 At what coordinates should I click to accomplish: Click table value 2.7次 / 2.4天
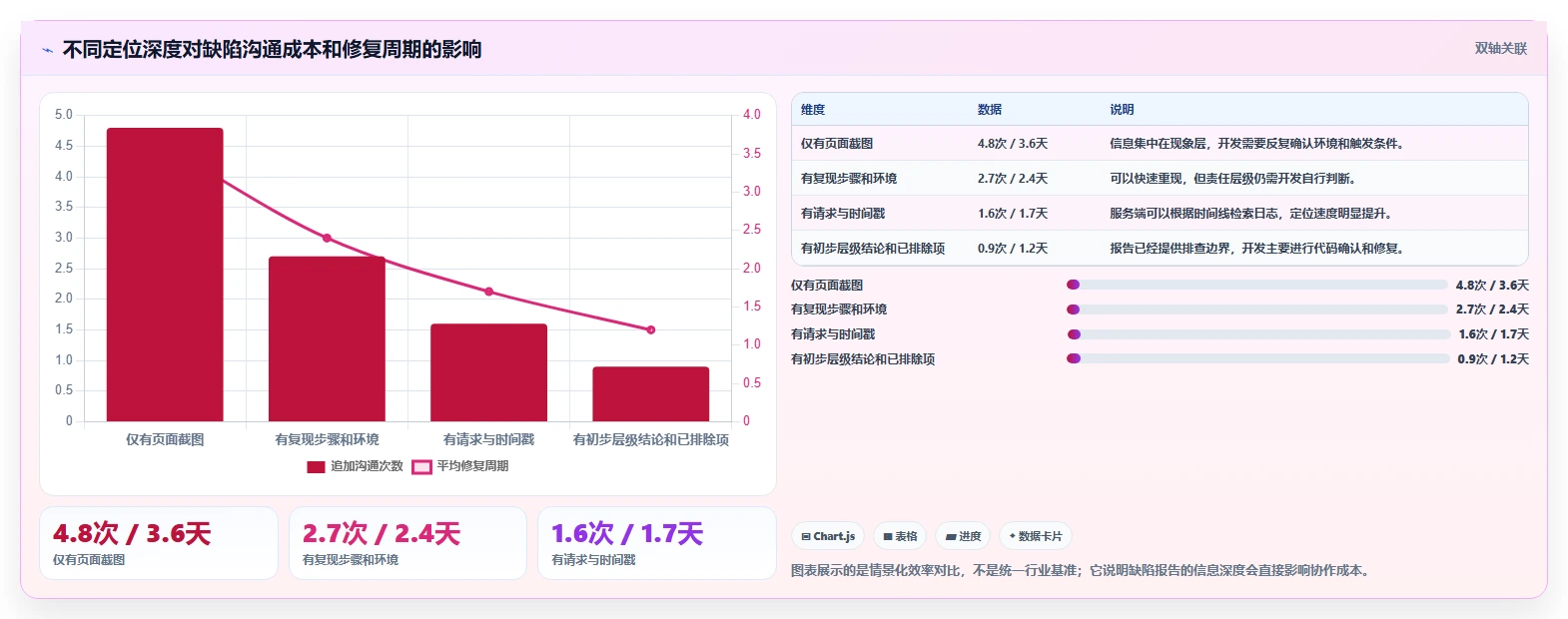point(1013,179)
